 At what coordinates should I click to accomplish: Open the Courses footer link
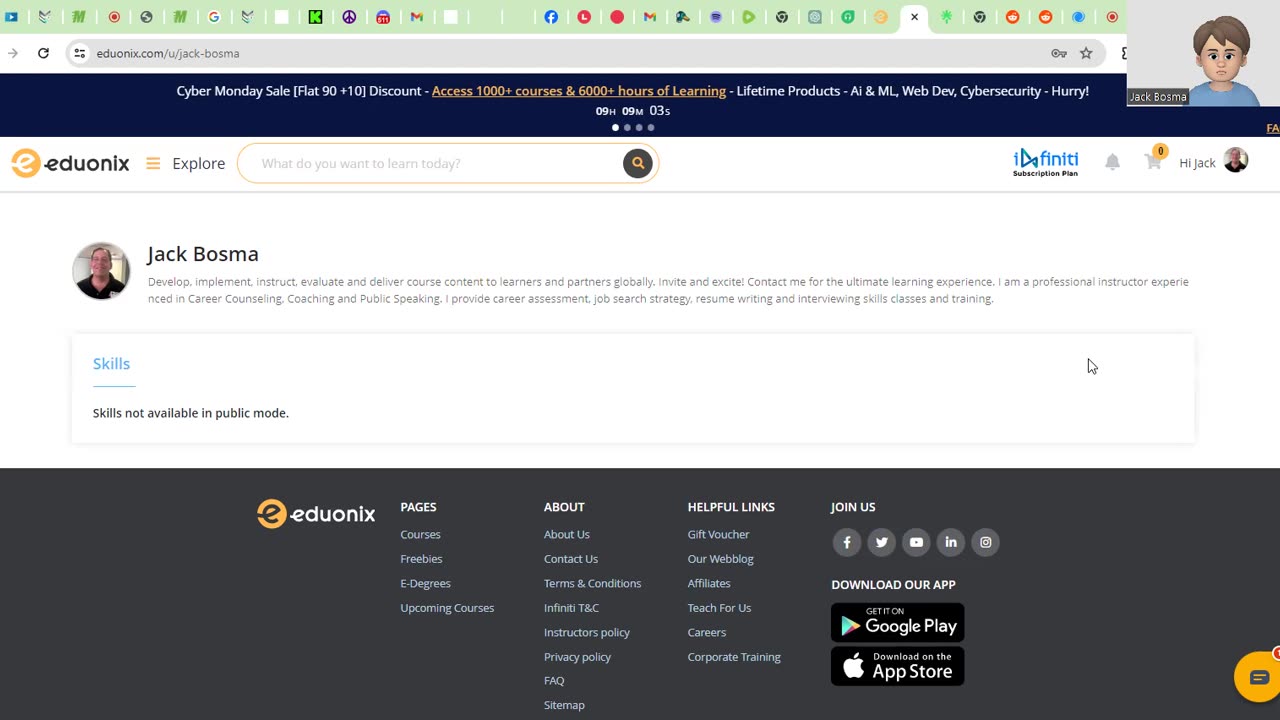[x=420, y=534]
